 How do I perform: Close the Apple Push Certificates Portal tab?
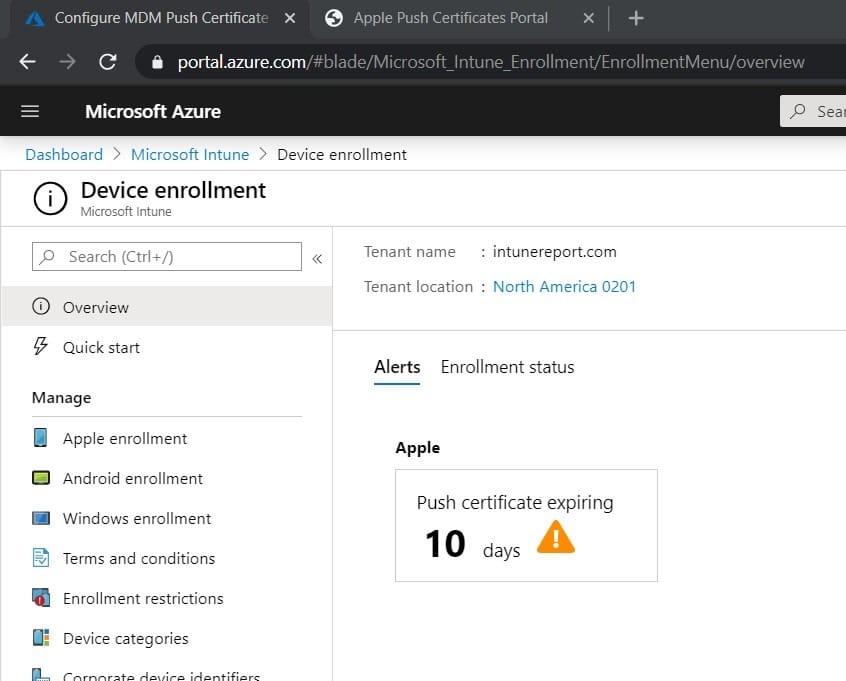click(589, 18)
